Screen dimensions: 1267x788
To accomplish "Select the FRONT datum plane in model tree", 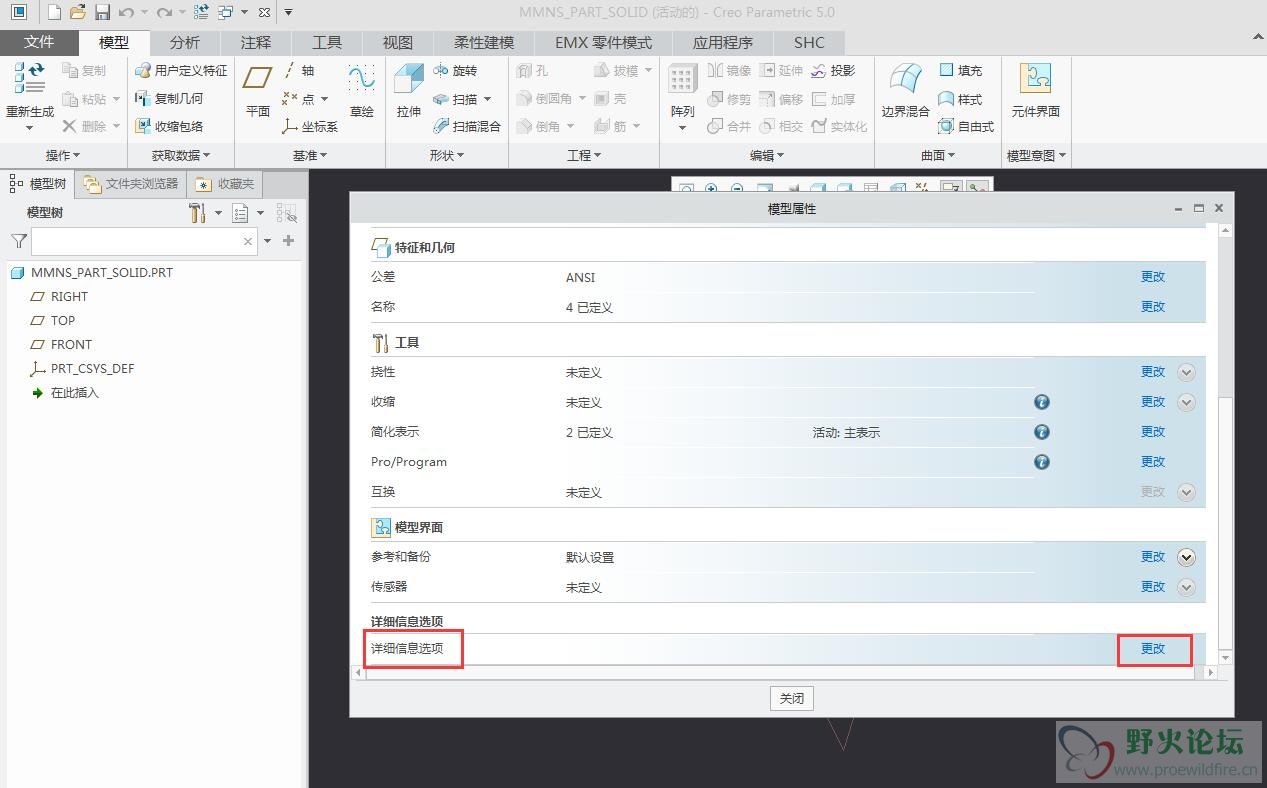I will click(x=71, y=344).
